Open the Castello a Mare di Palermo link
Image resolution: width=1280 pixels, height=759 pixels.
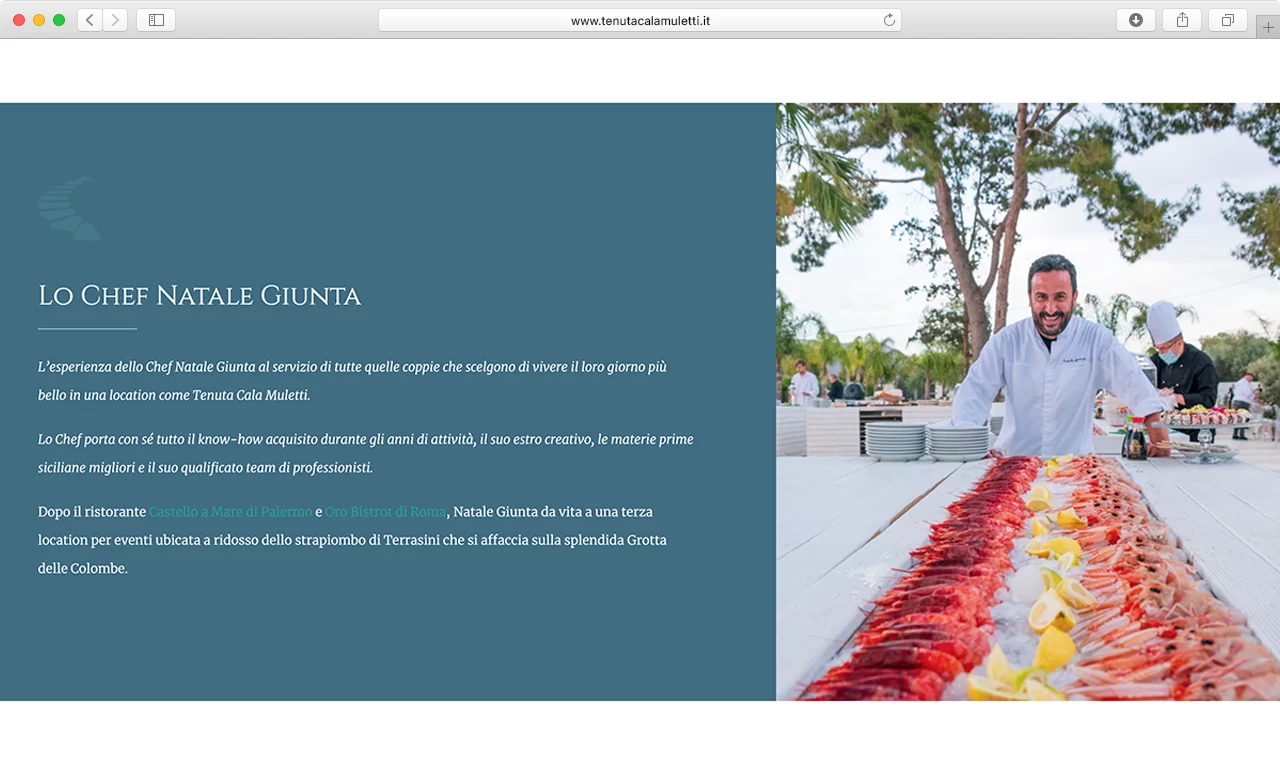pyautogui.click(x=230, y=512)
